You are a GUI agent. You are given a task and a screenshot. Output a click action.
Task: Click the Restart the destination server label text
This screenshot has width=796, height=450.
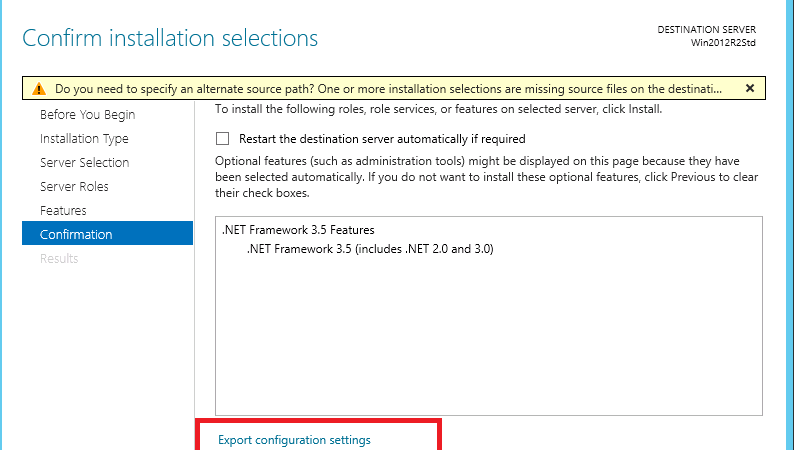coord(382,139)
